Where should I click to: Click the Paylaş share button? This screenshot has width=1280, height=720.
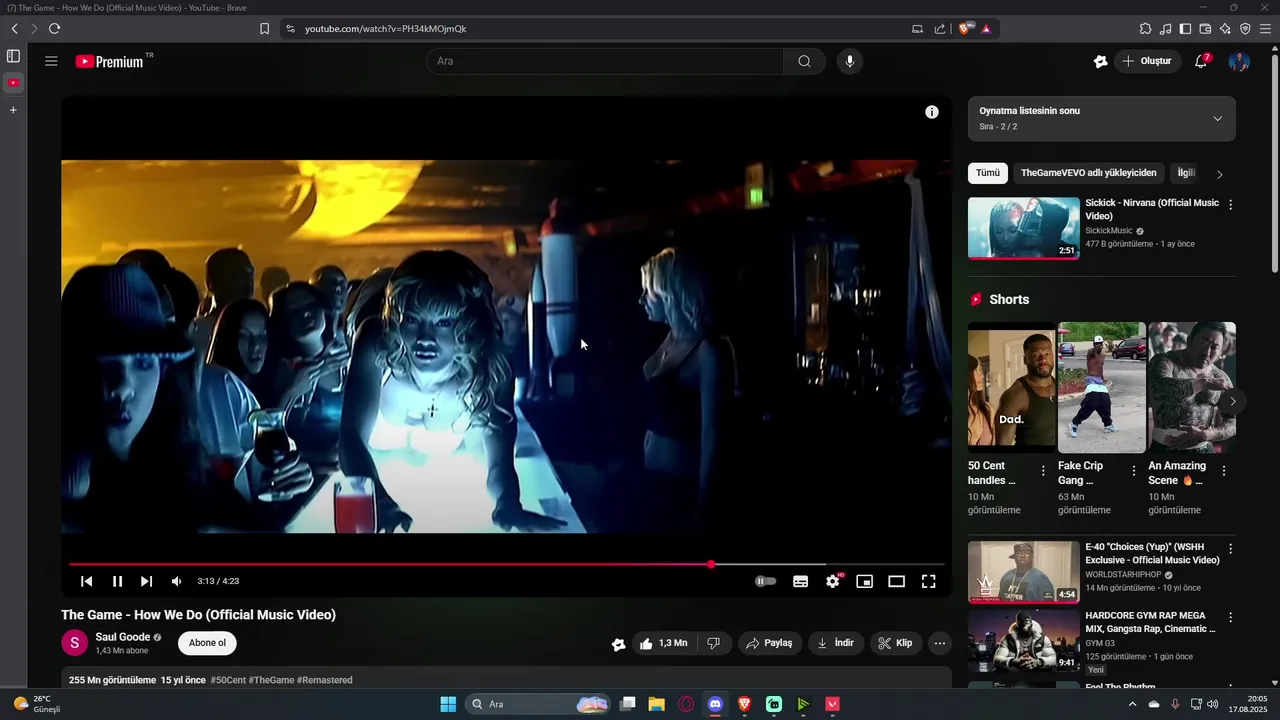click(x=769, y=643)
